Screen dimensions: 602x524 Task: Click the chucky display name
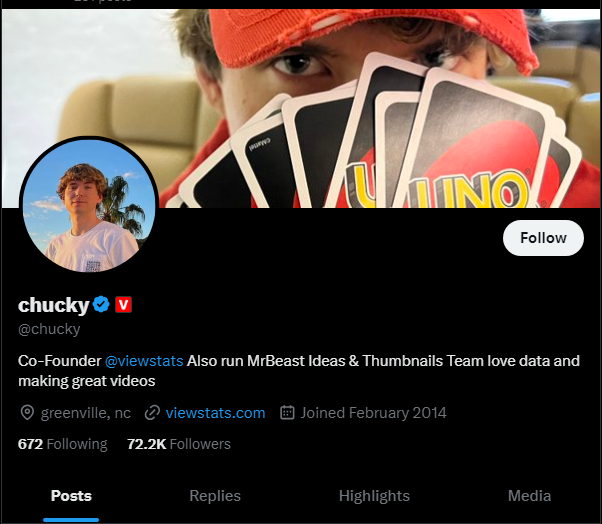[54, 305]
